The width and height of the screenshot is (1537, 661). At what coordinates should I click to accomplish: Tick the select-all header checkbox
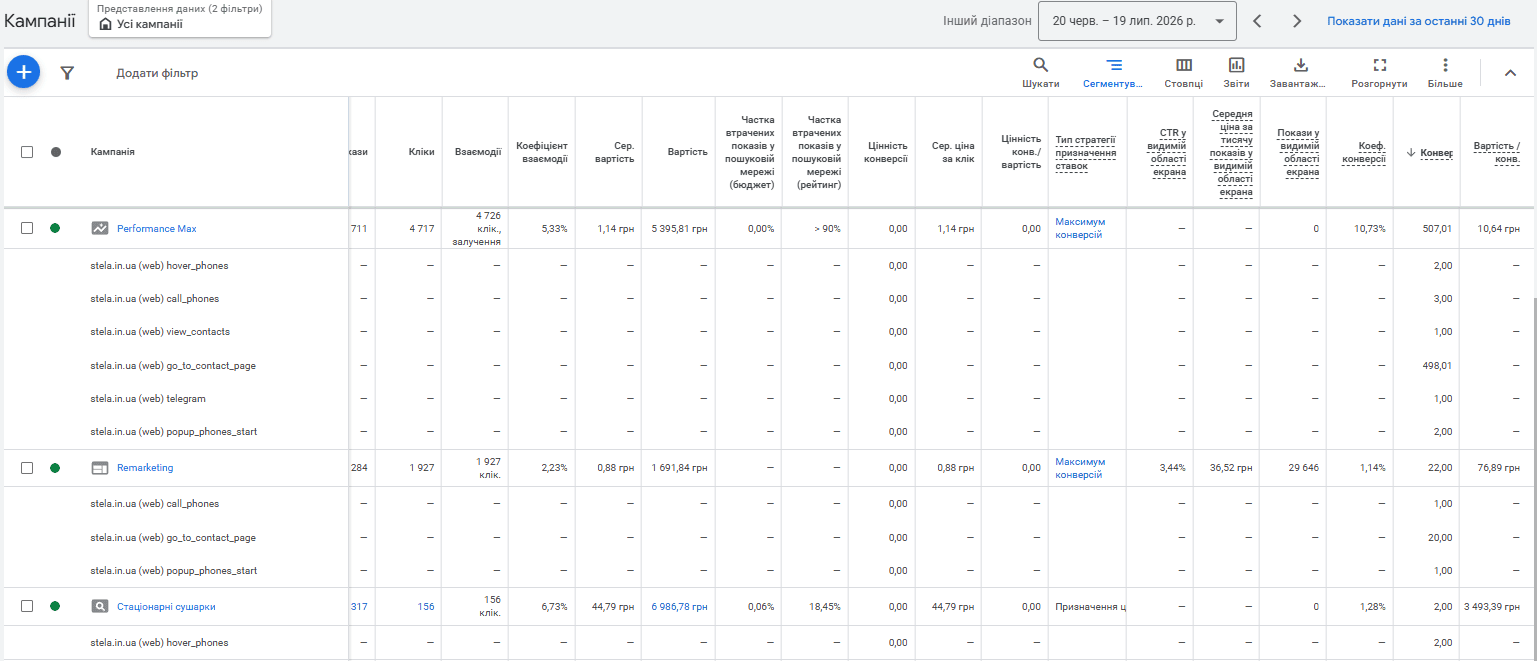pos(27,152)
